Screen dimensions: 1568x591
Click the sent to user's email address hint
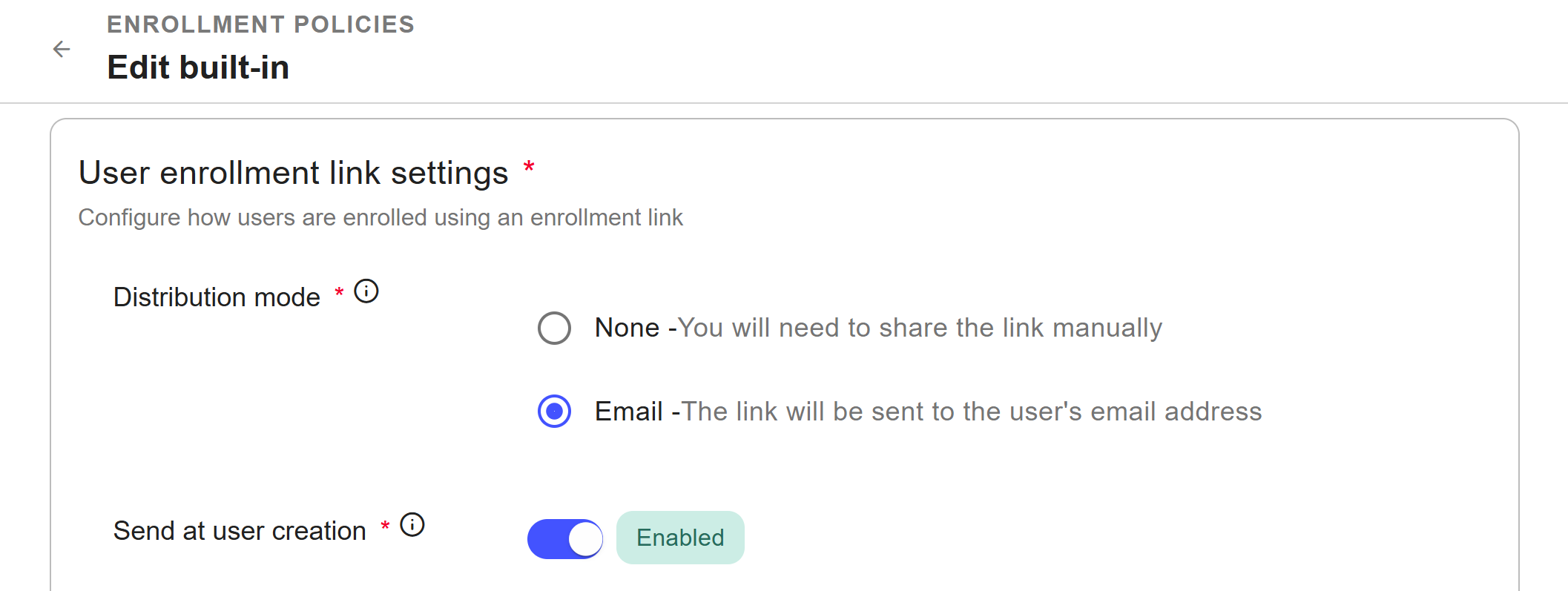(972, 412)
